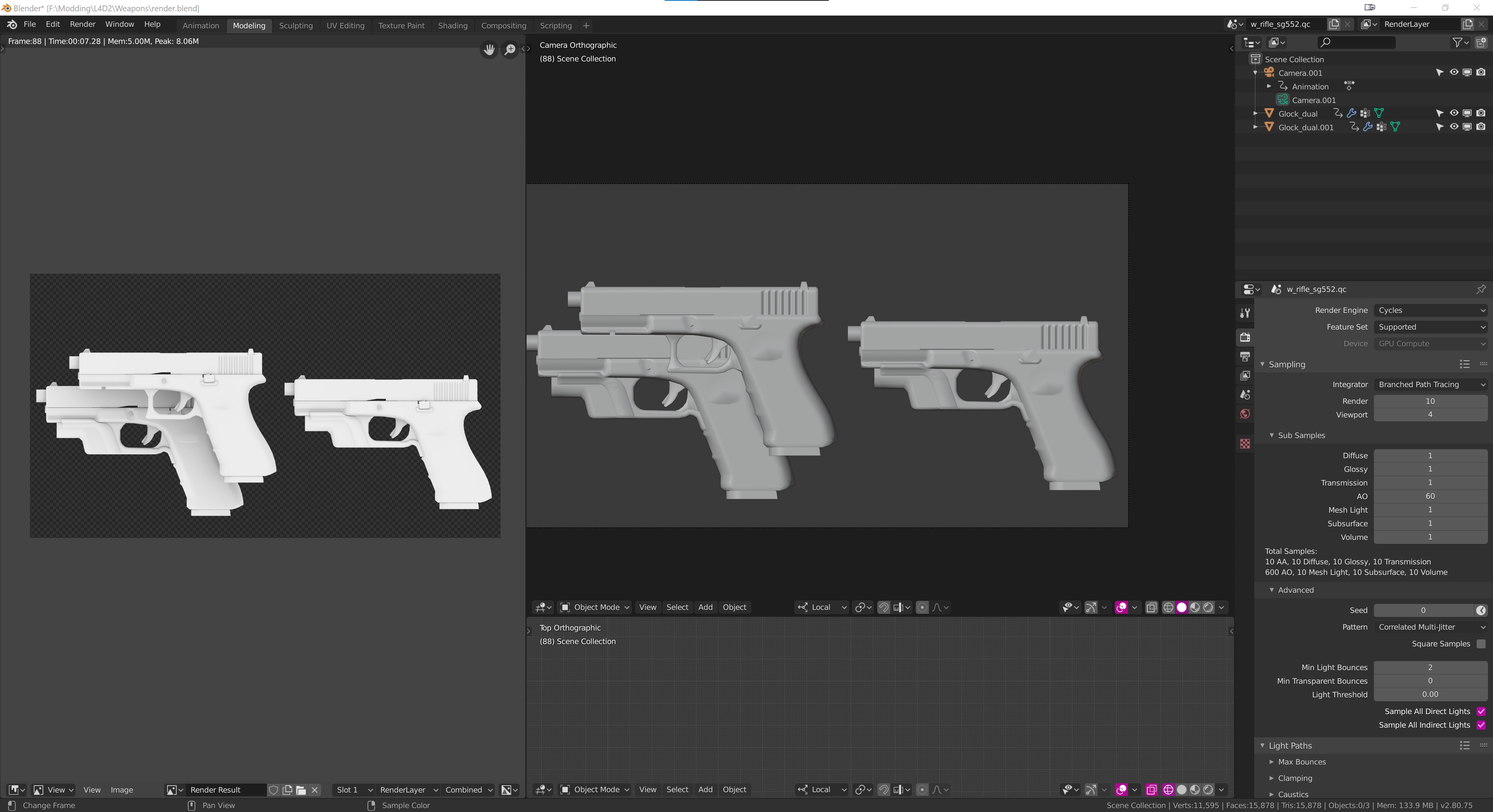Screen dimensions: 1493x812
Task: Open the Integrator dropdown
Action: pyautogui.click(x=1430, y=384)
